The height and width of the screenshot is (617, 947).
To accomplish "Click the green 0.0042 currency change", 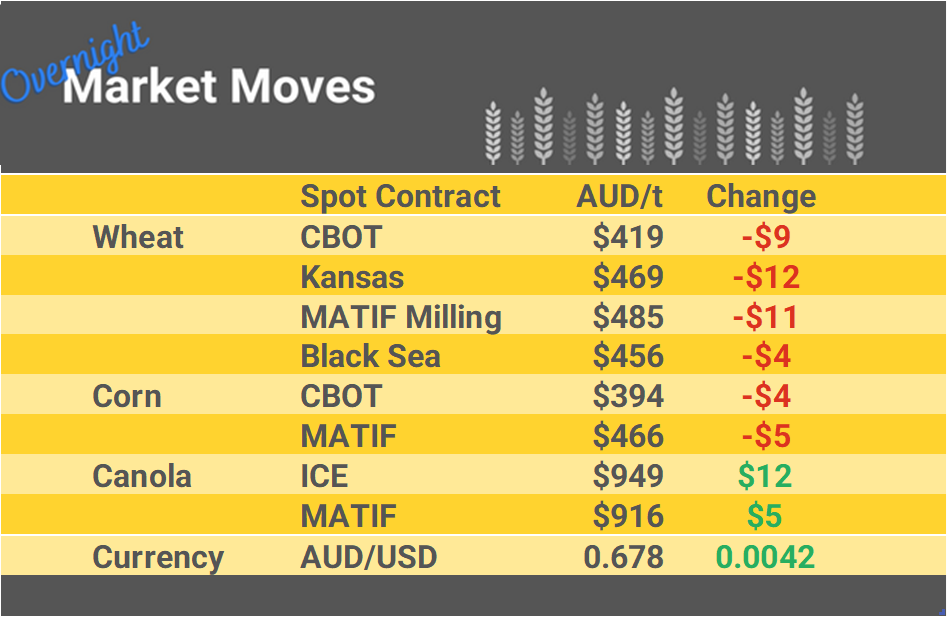I will pyautogui.click(x=765, y=557).
